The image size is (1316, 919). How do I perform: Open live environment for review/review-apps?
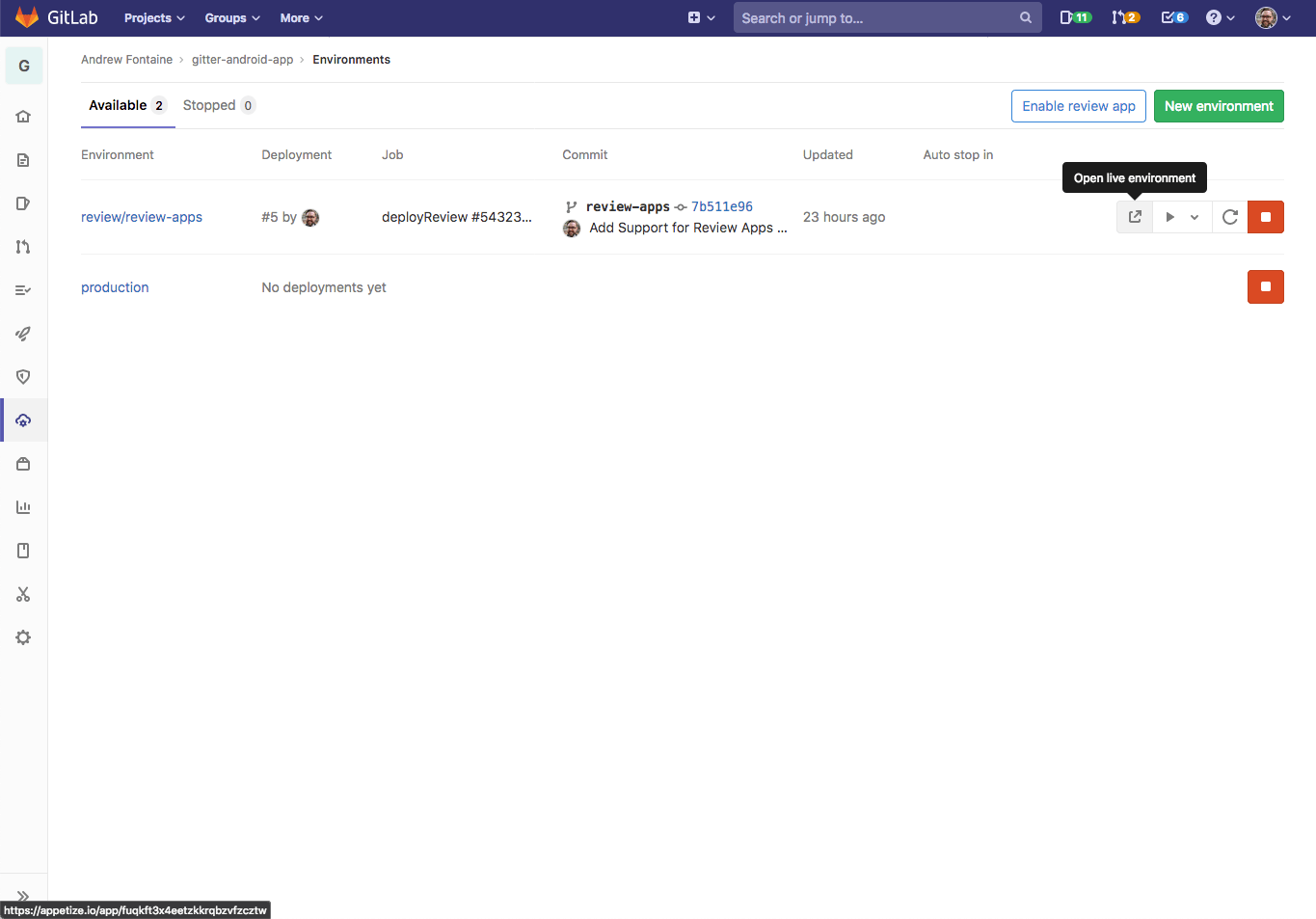[x=1134, y=216]
